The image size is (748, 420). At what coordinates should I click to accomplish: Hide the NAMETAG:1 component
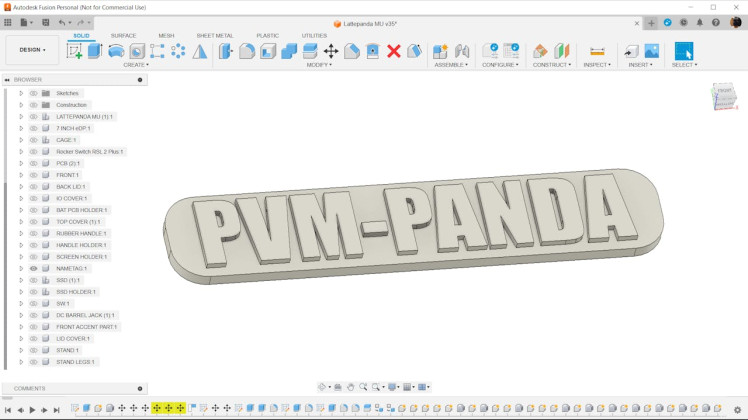pyautogui.click(x=33, y=269)
